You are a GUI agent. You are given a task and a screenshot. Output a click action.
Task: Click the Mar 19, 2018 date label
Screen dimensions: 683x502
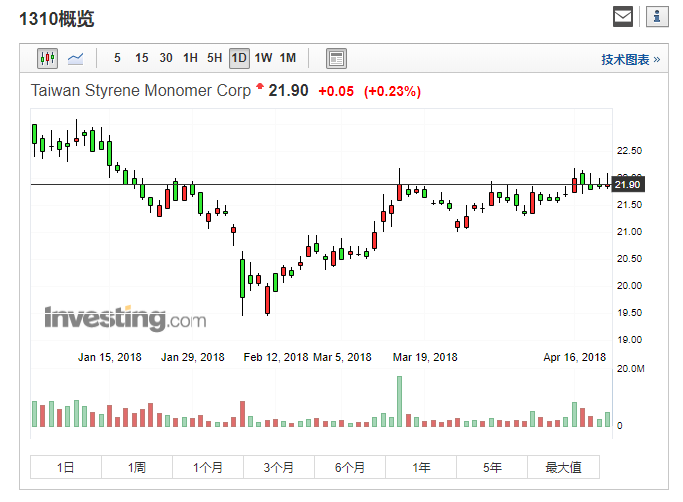tap(425, 357)
